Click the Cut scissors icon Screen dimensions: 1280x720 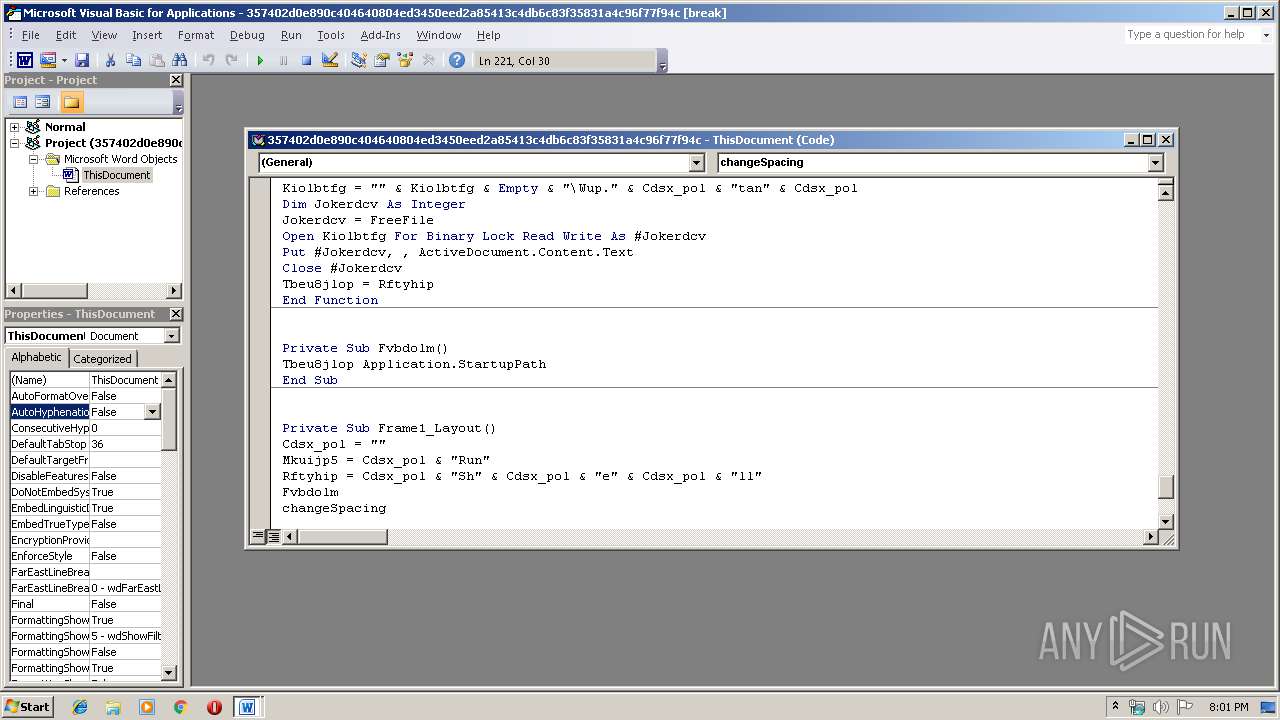click(111, 61)
